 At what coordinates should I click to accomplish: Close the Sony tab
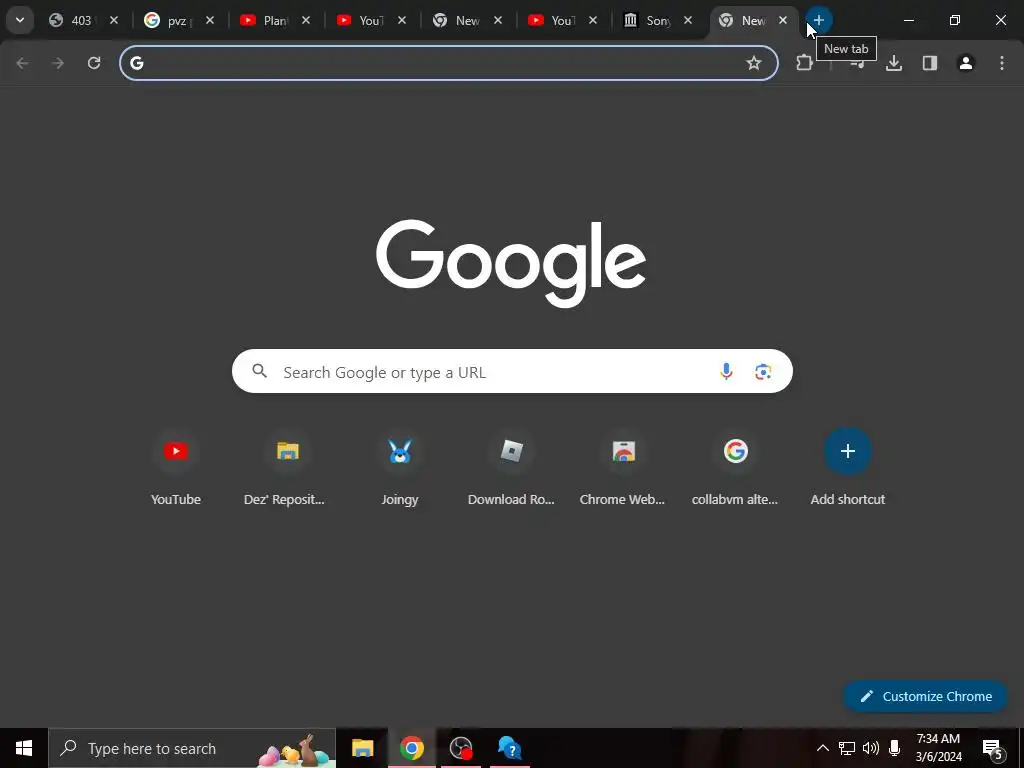coord(688,20)
